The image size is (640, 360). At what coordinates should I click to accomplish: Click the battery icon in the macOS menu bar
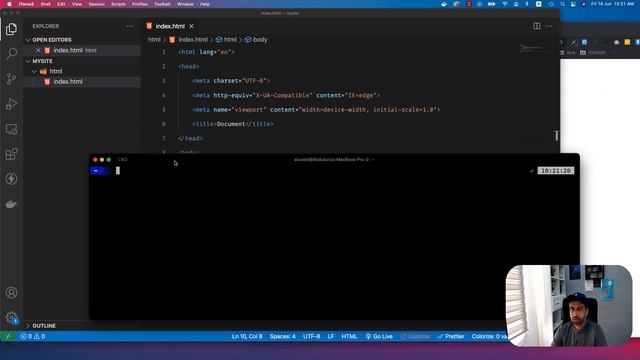click(492, 4)
